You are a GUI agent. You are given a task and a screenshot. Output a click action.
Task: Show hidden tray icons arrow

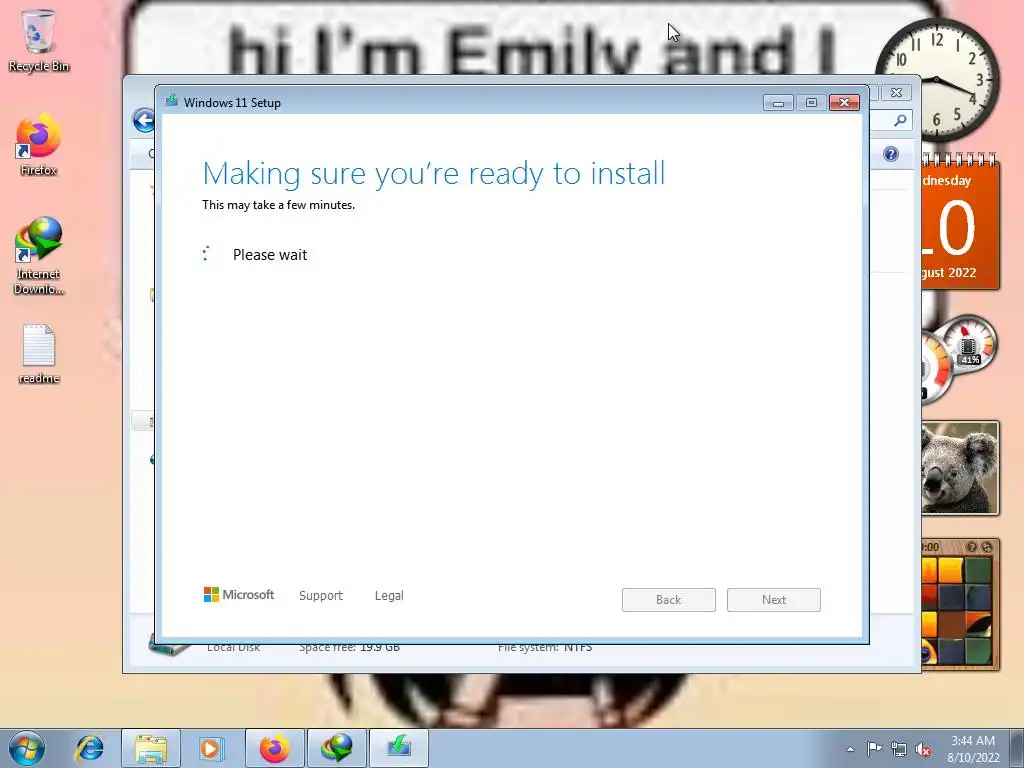point(850,749)
